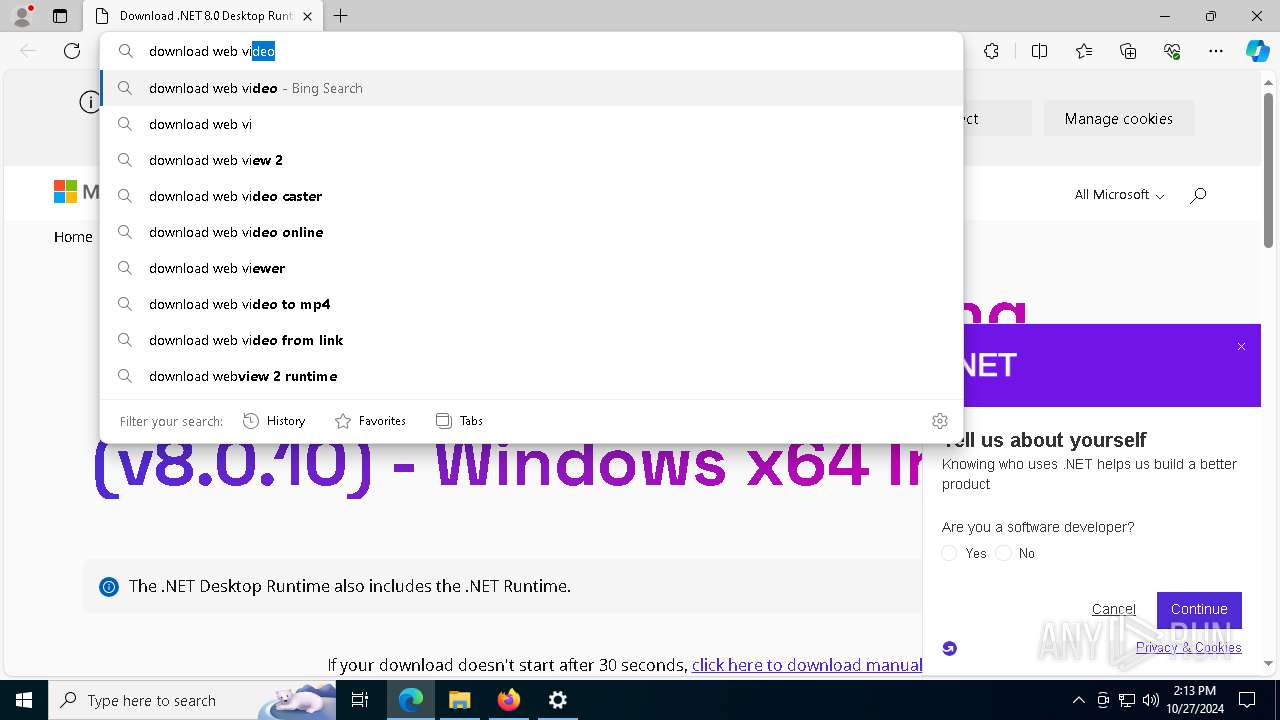Screen dimensions: 1280x720
Task: Click the Manage cookies button
Action: [1118, 118]
